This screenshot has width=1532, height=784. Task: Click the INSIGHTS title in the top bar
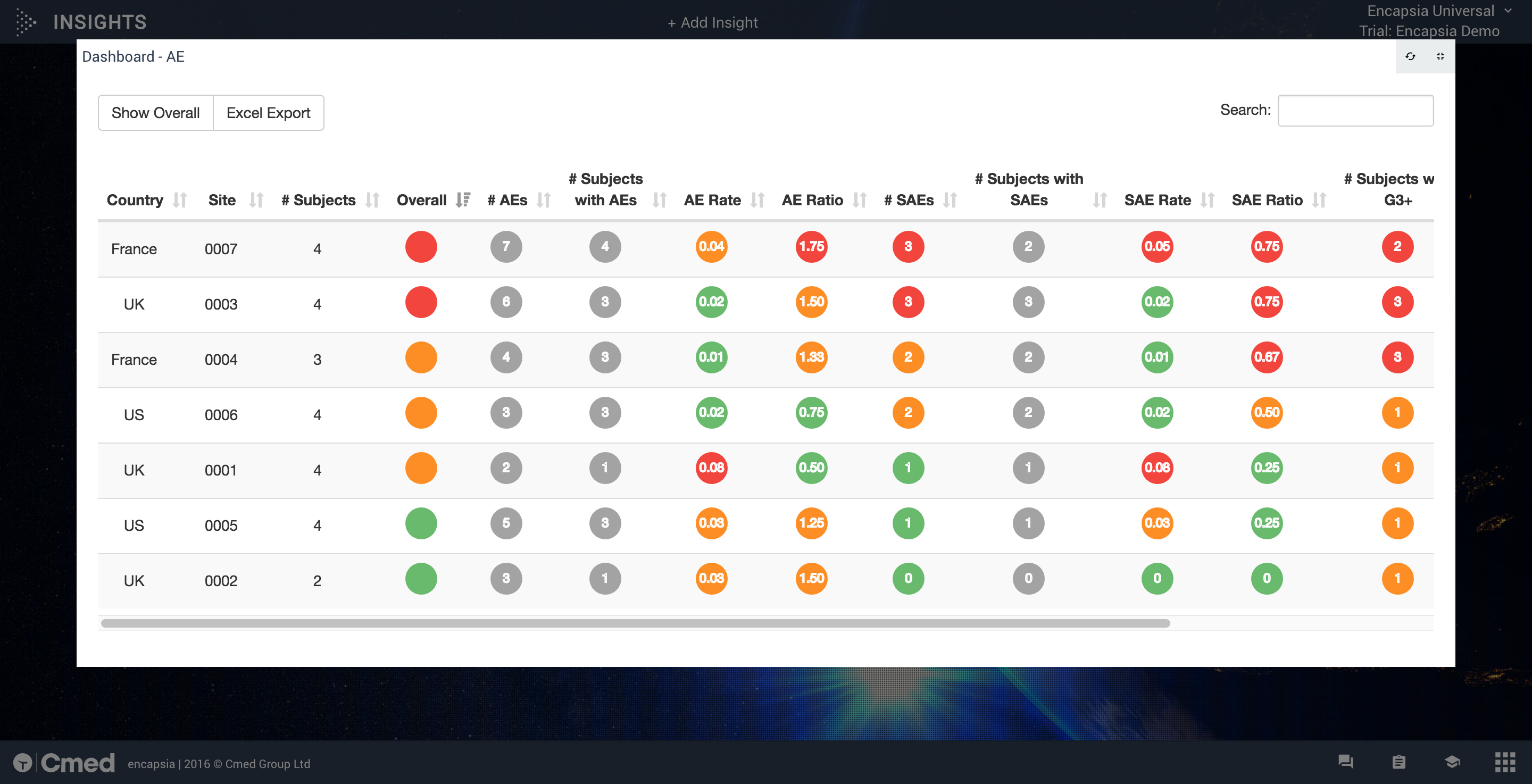tap(99, 22)
